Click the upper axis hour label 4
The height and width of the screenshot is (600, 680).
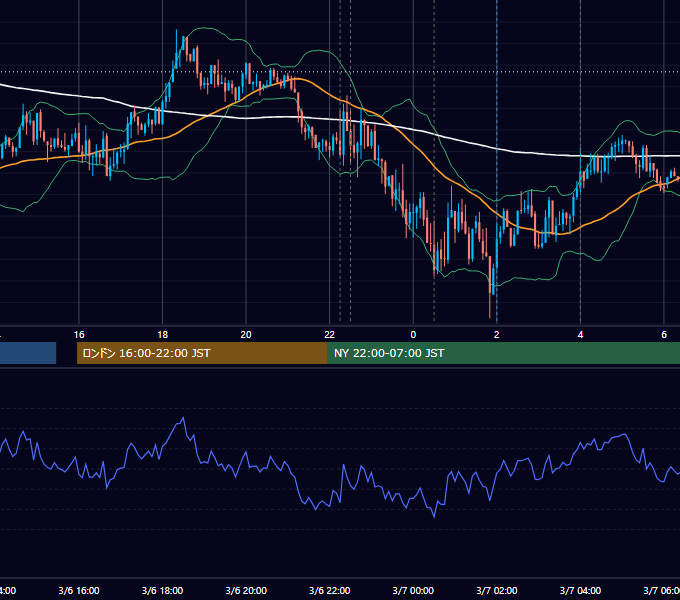click(x=580, y=334)
